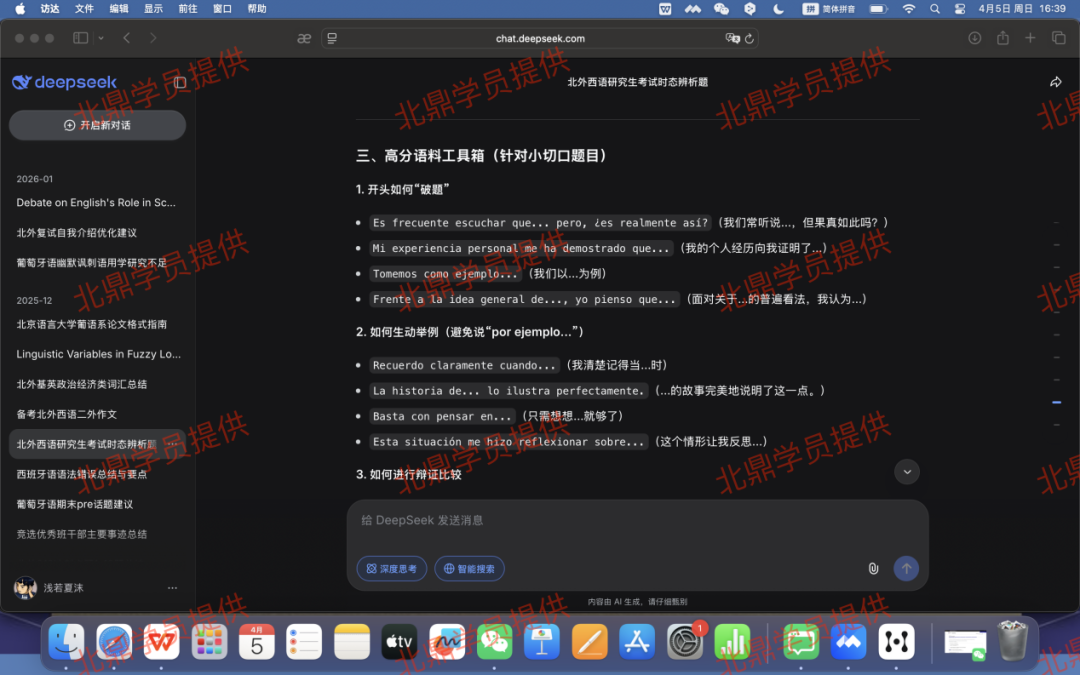Open the 编辑 menu
The width and height of the screenshot is (1080, 675).
pos(118,9)
